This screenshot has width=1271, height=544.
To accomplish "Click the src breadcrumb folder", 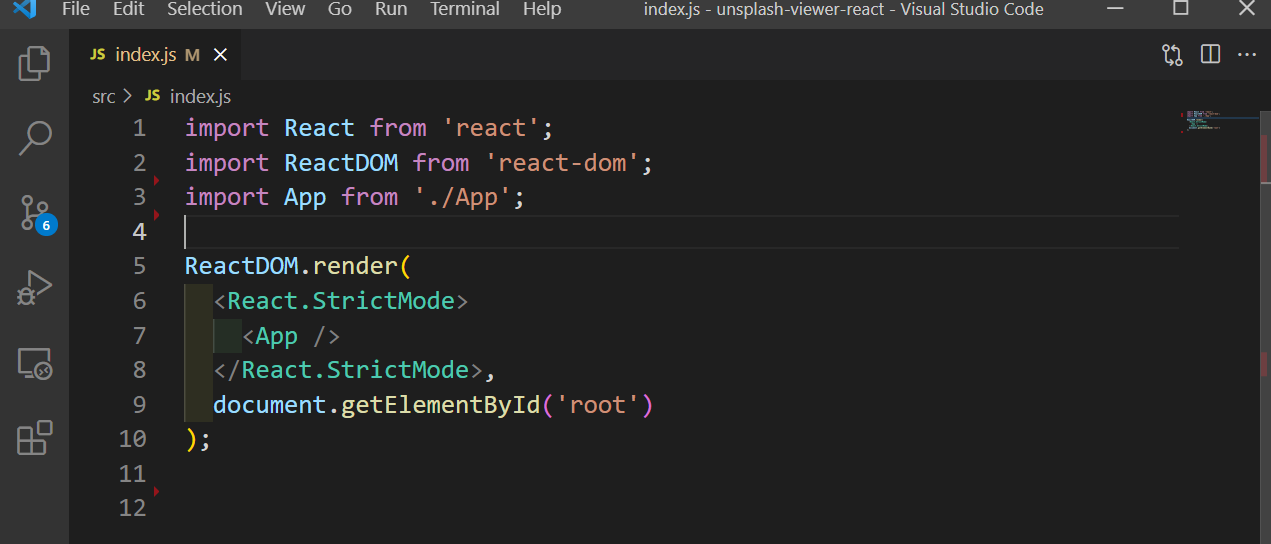I will (104, 96).
